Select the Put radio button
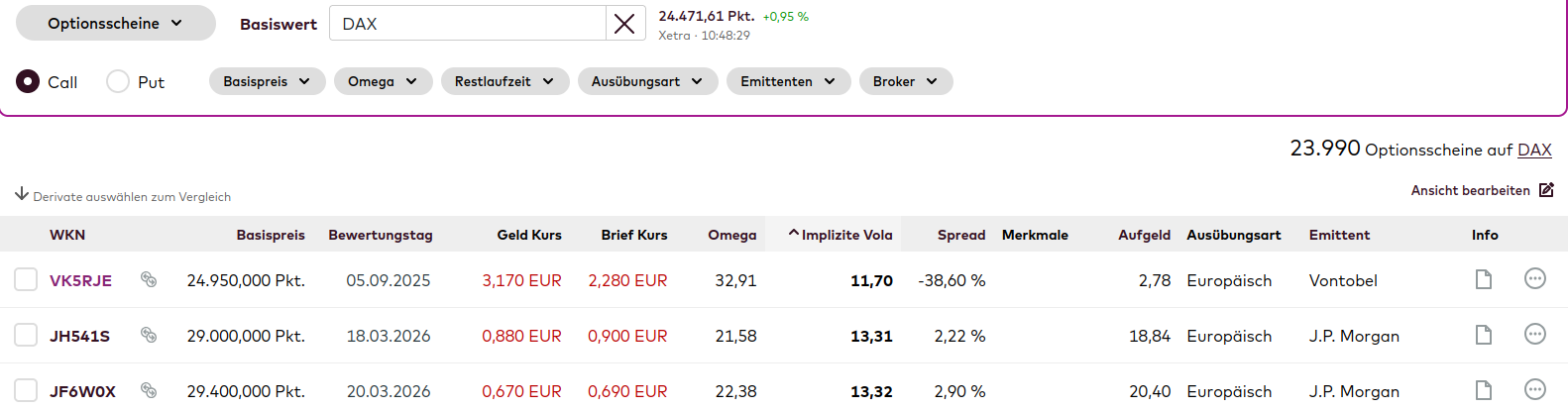The height and width of the screenshot is (410, 1568). (118, 81)
